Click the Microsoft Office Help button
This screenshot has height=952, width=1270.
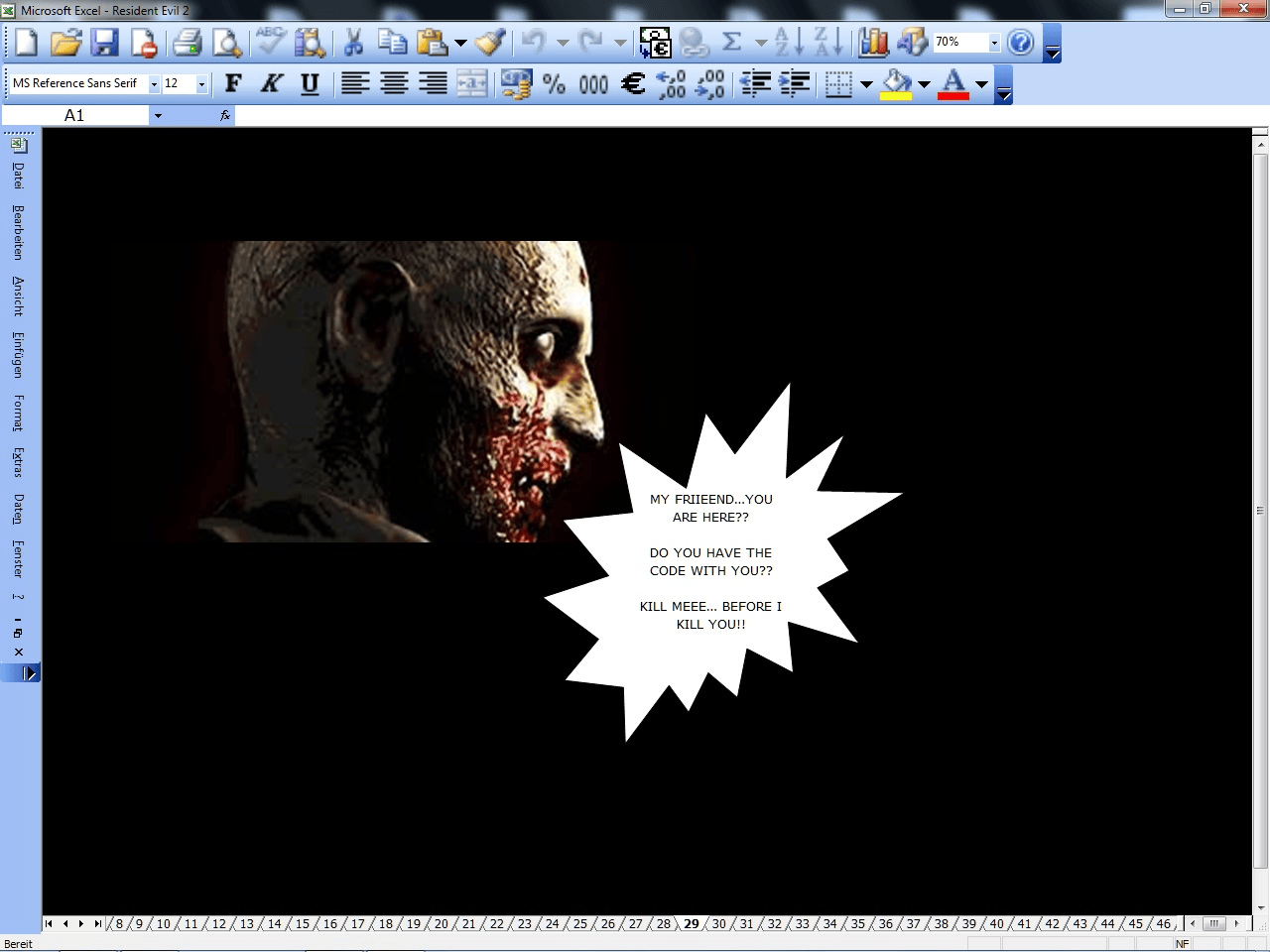tap(1020, 43)
